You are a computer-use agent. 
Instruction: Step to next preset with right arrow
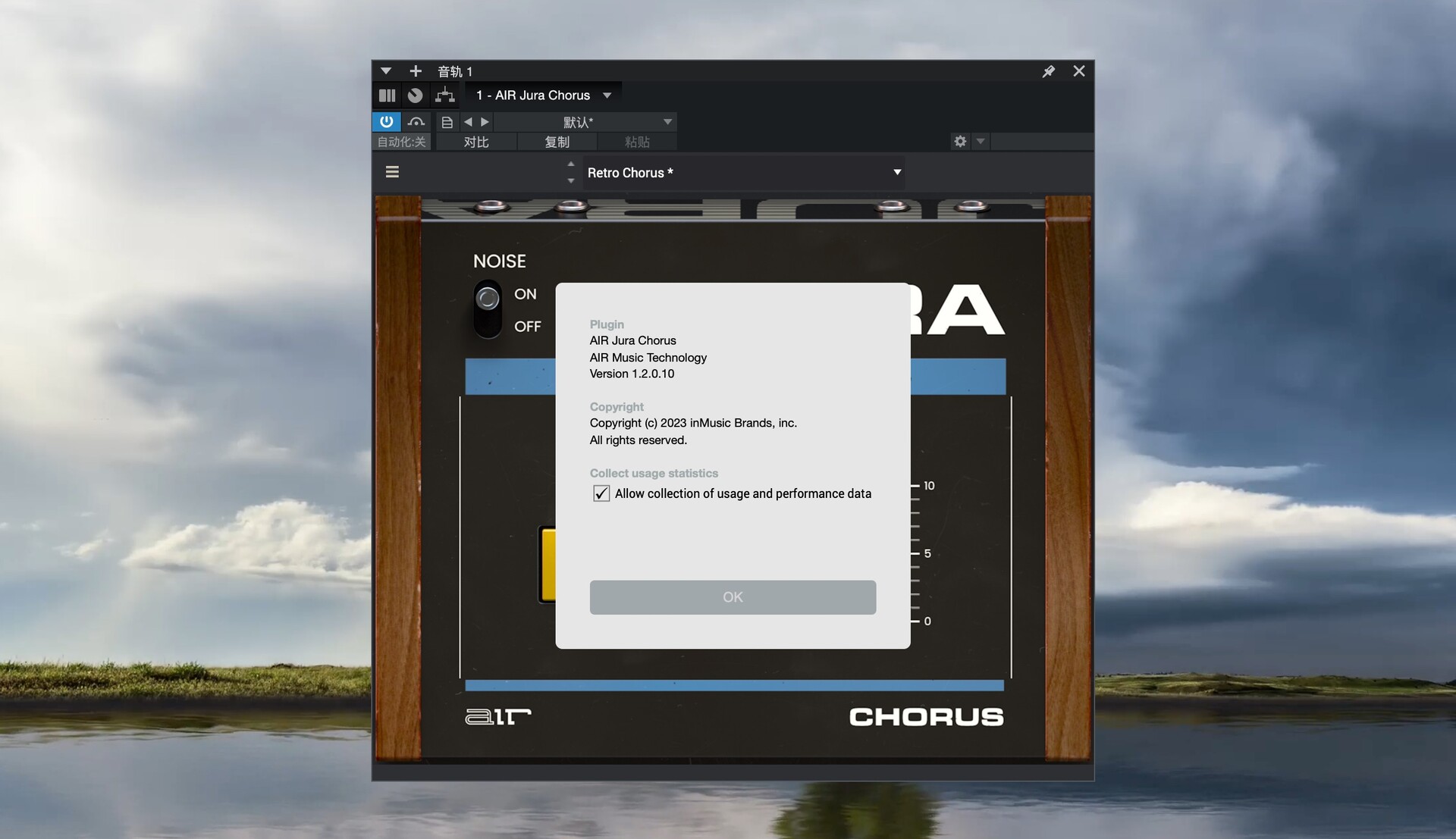click(485, 122)
